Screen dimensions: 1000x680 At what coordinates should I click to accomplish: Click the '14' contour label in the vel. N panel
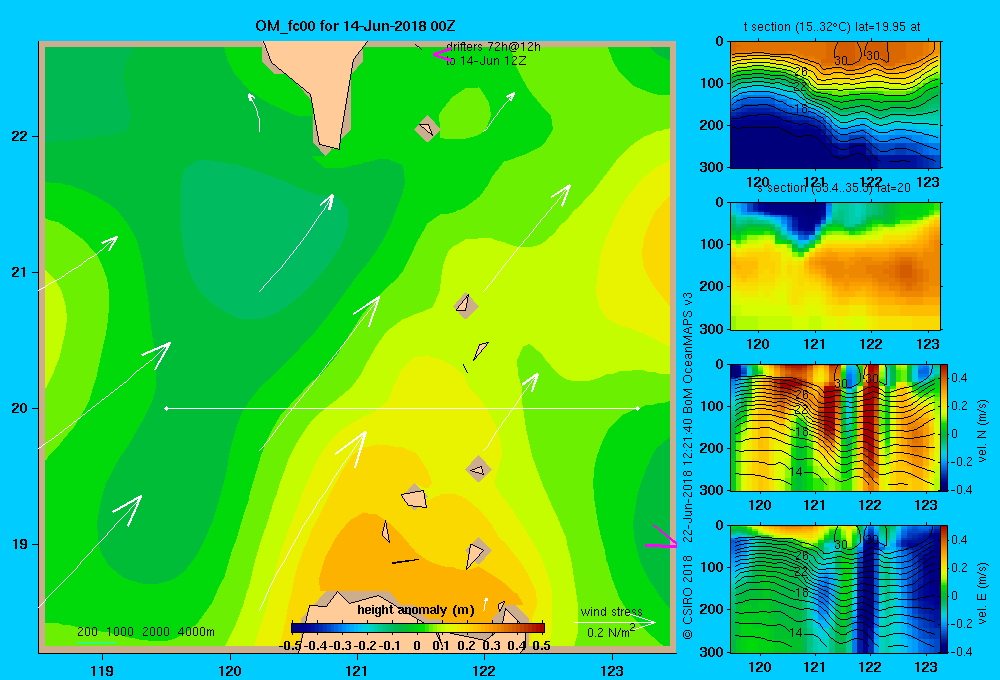click(x=795, y=471)
